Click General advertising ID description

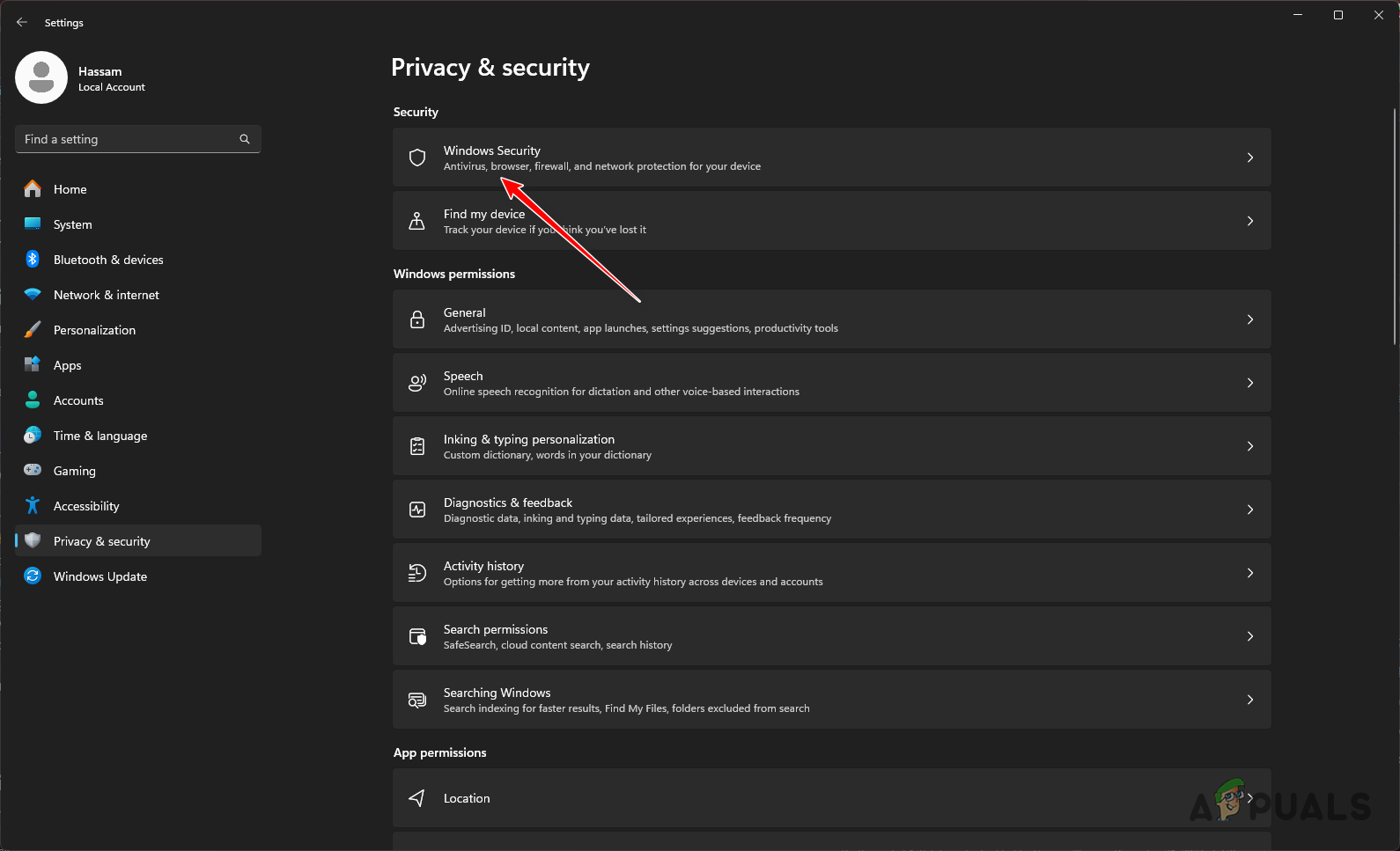point(641,328)
